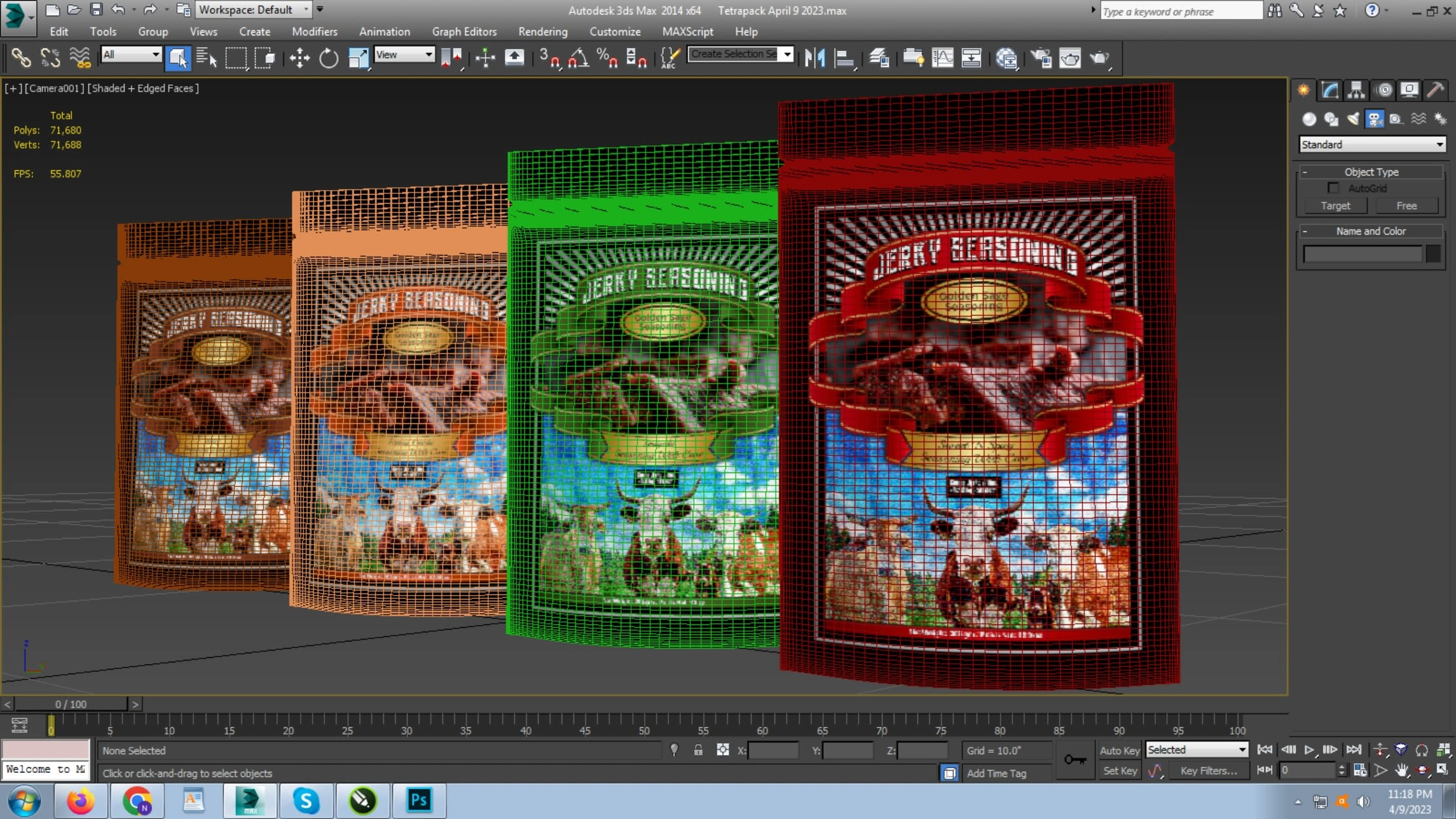Toggle Auto Key animation mode
Screen dimensions: 1456x819
1119,750
